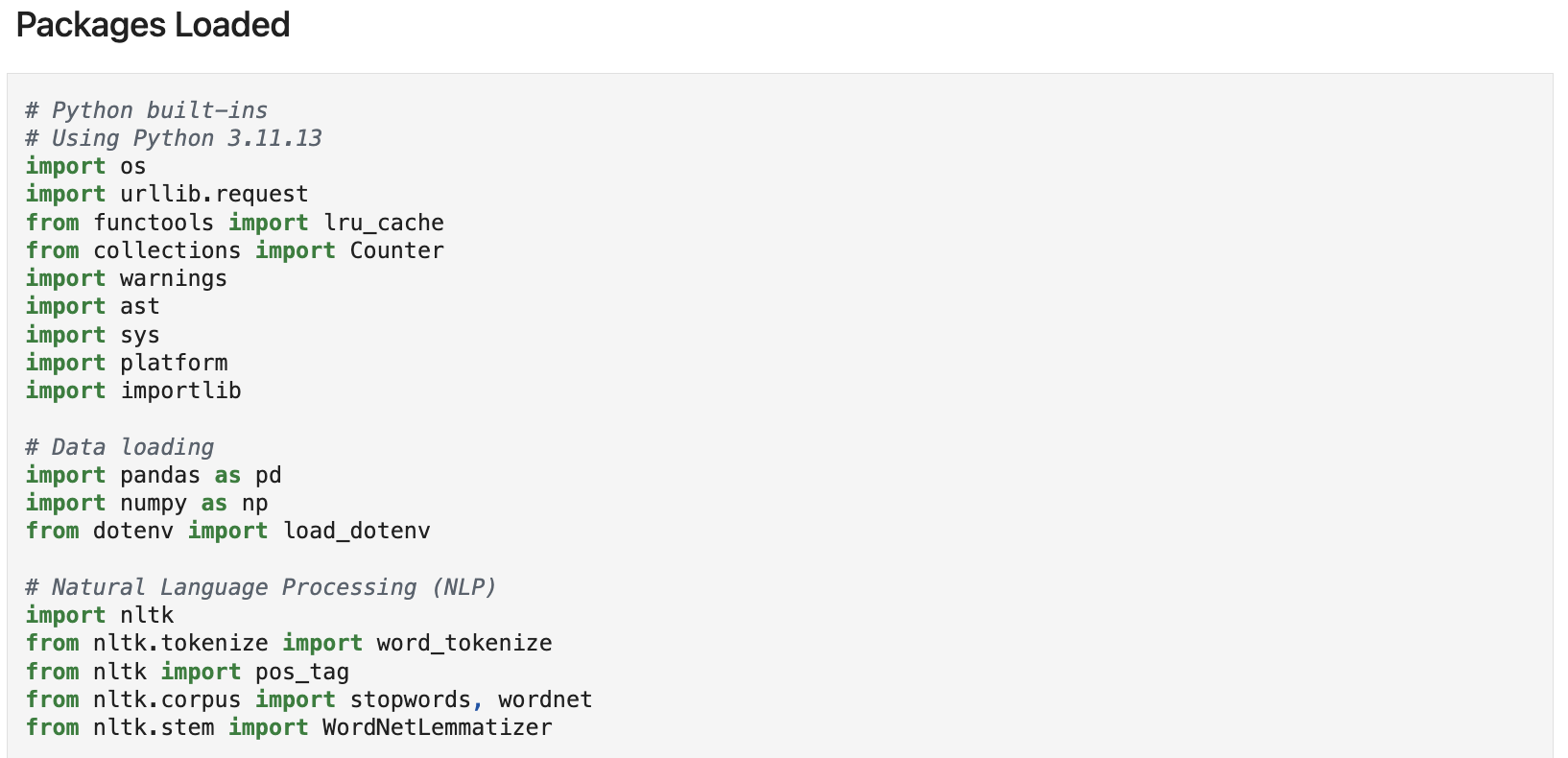Click the "np" alias for numpy
Image resolution: width=1568 pixels, height=758 pixels.
pyautogui.click(x=255, y=503)
